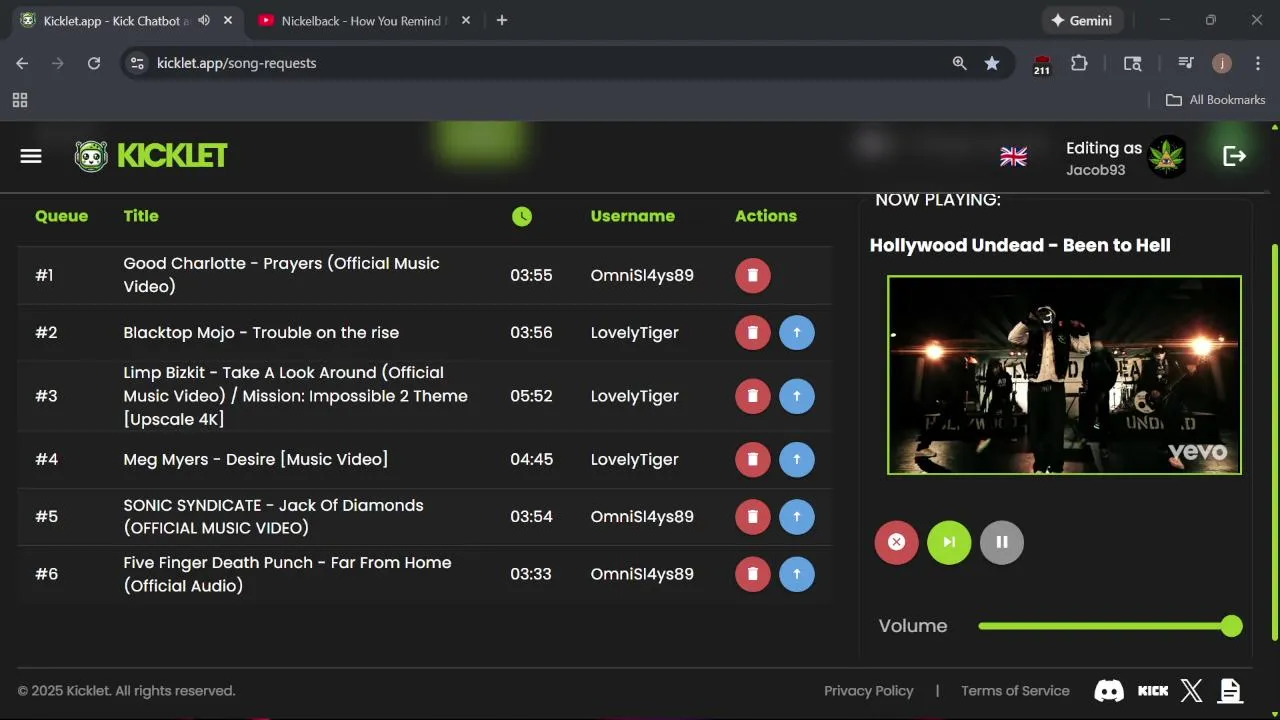Viewport: 1280px width, 720px height.
Task: Adjust the Volume slider
Action: coord(1110,626)
